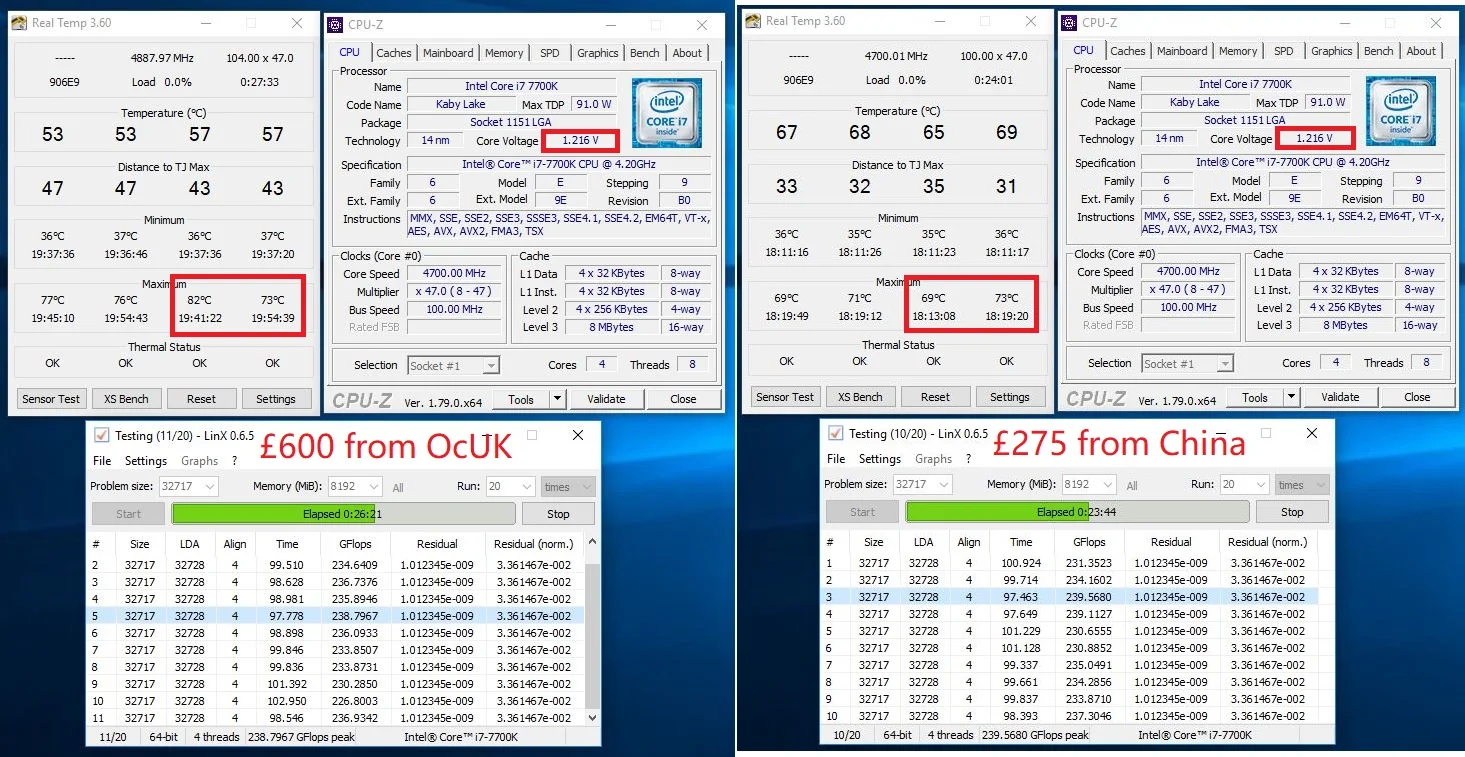Click Real Temp title icon in 4700.01 MHz window

pyautogui.click(x=754, y=21)
